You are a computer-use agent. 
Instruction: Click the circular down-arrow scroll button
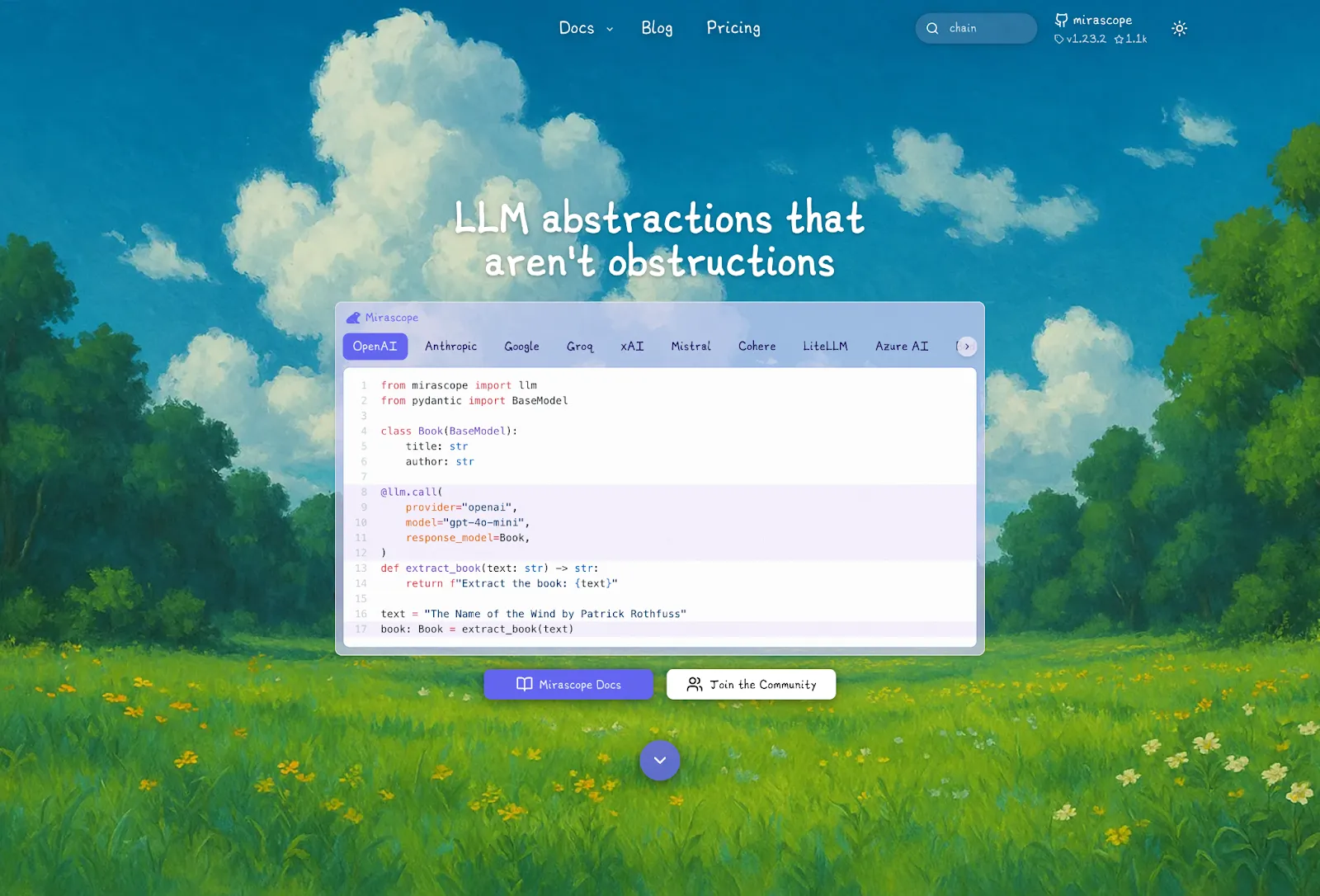click(x=659, y=760)
